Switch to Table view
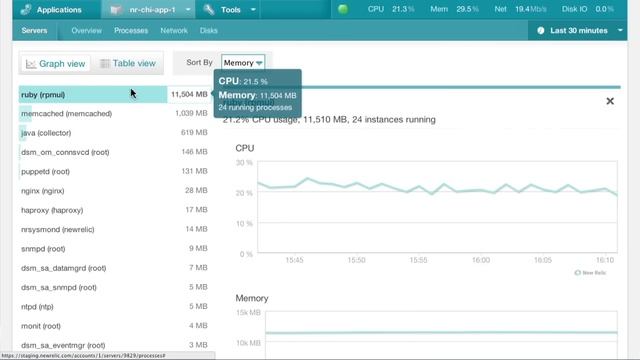 (128, 63)
